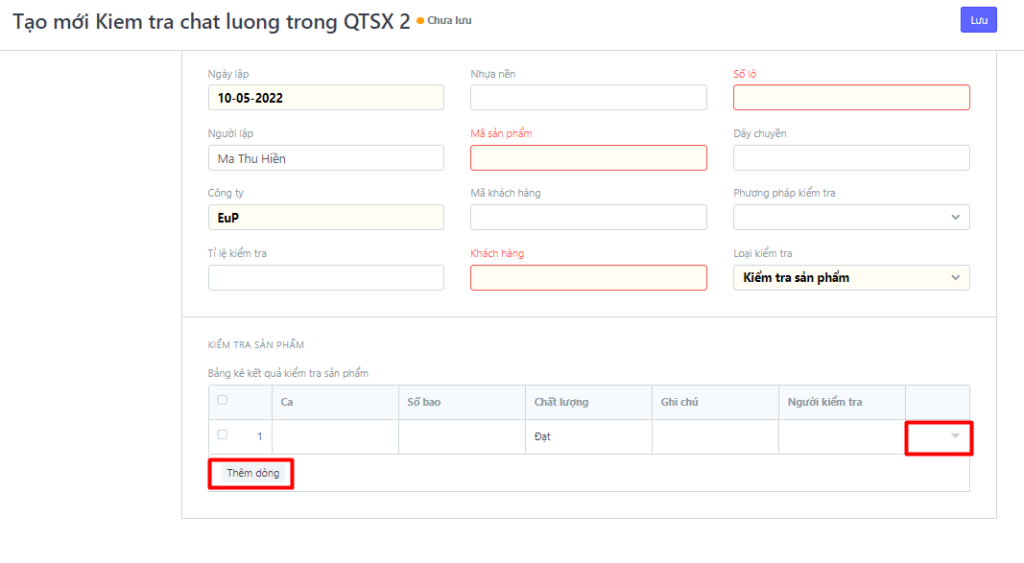Select the Mã khách hàng field
The image size is (1024, 563).
(x=588, y=217)
